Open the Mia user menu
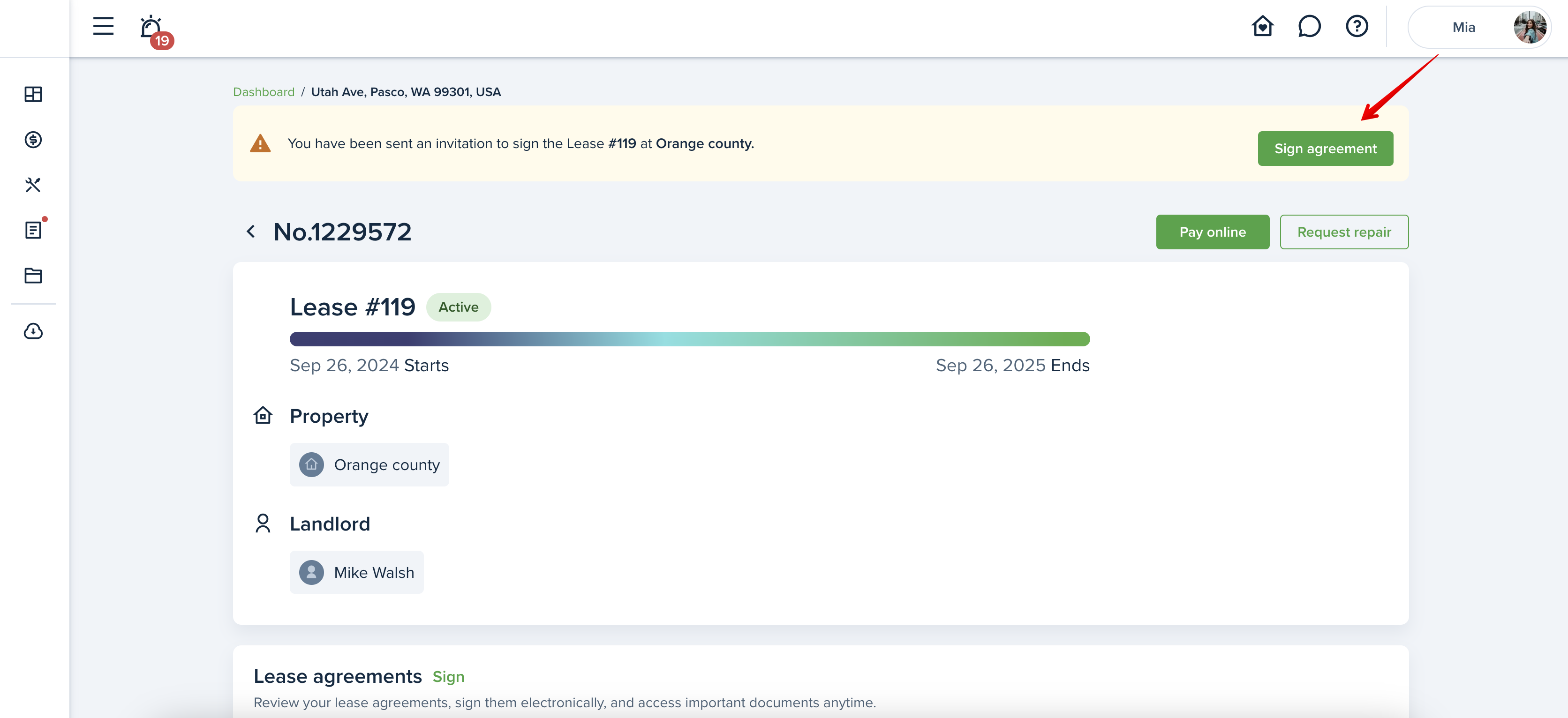1568x718 pixels. (x=1478, y=27)
